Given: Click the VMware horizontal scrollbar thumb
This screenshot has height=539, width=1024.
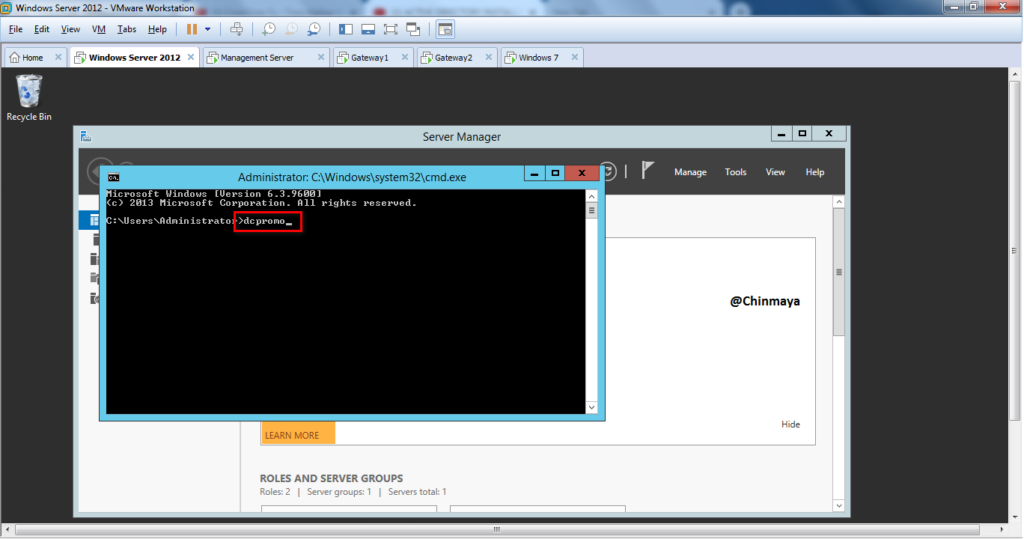Looking at the screenshot, I should [x=497, y=529].
